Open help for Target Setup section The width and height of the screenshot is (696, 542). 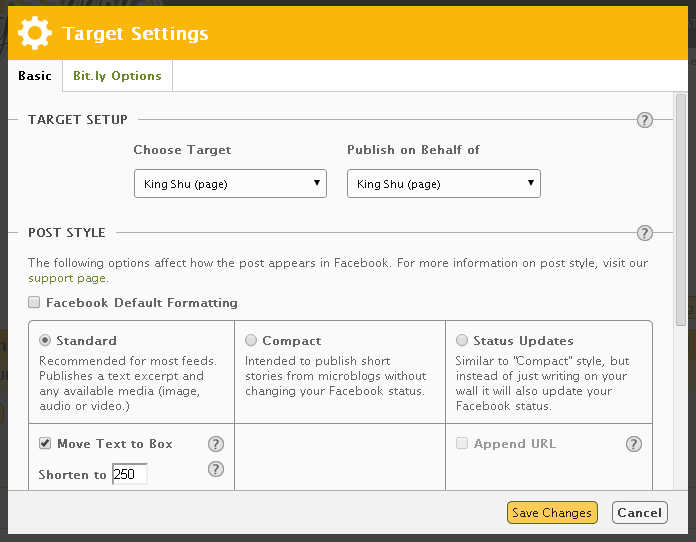[645, 120]
